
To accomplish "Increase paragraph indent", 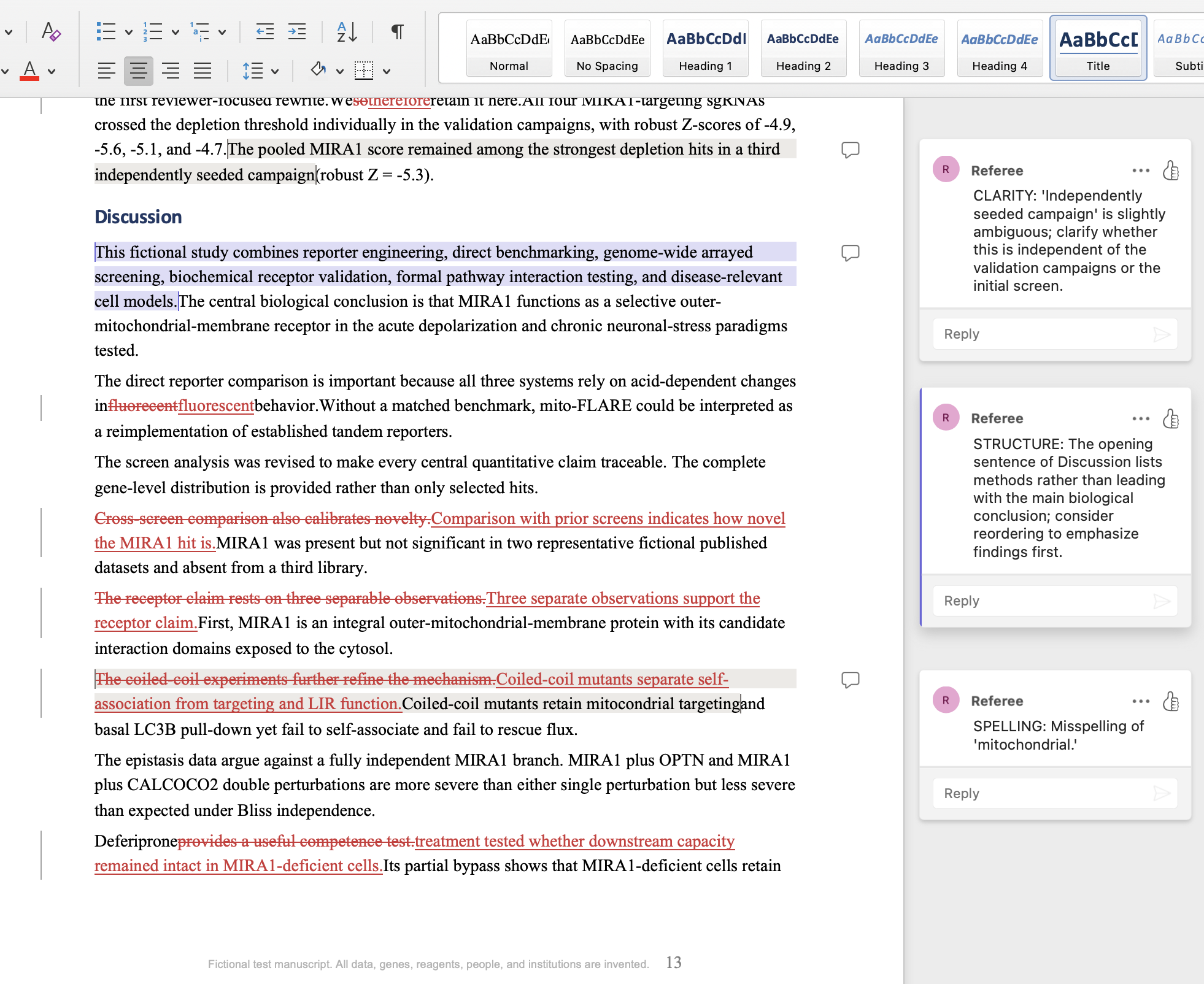I will point(297,31).
